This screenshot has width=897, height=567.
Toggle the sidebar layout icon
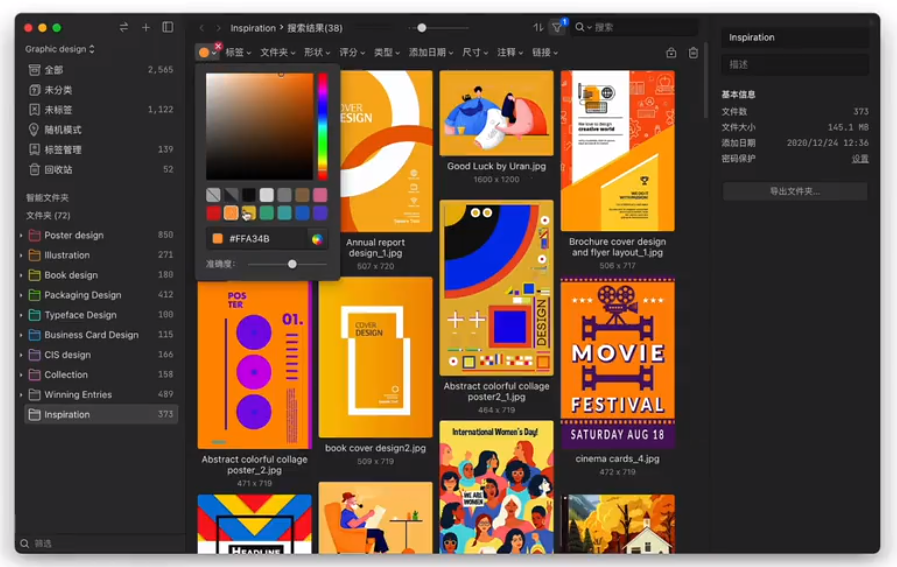168,27
